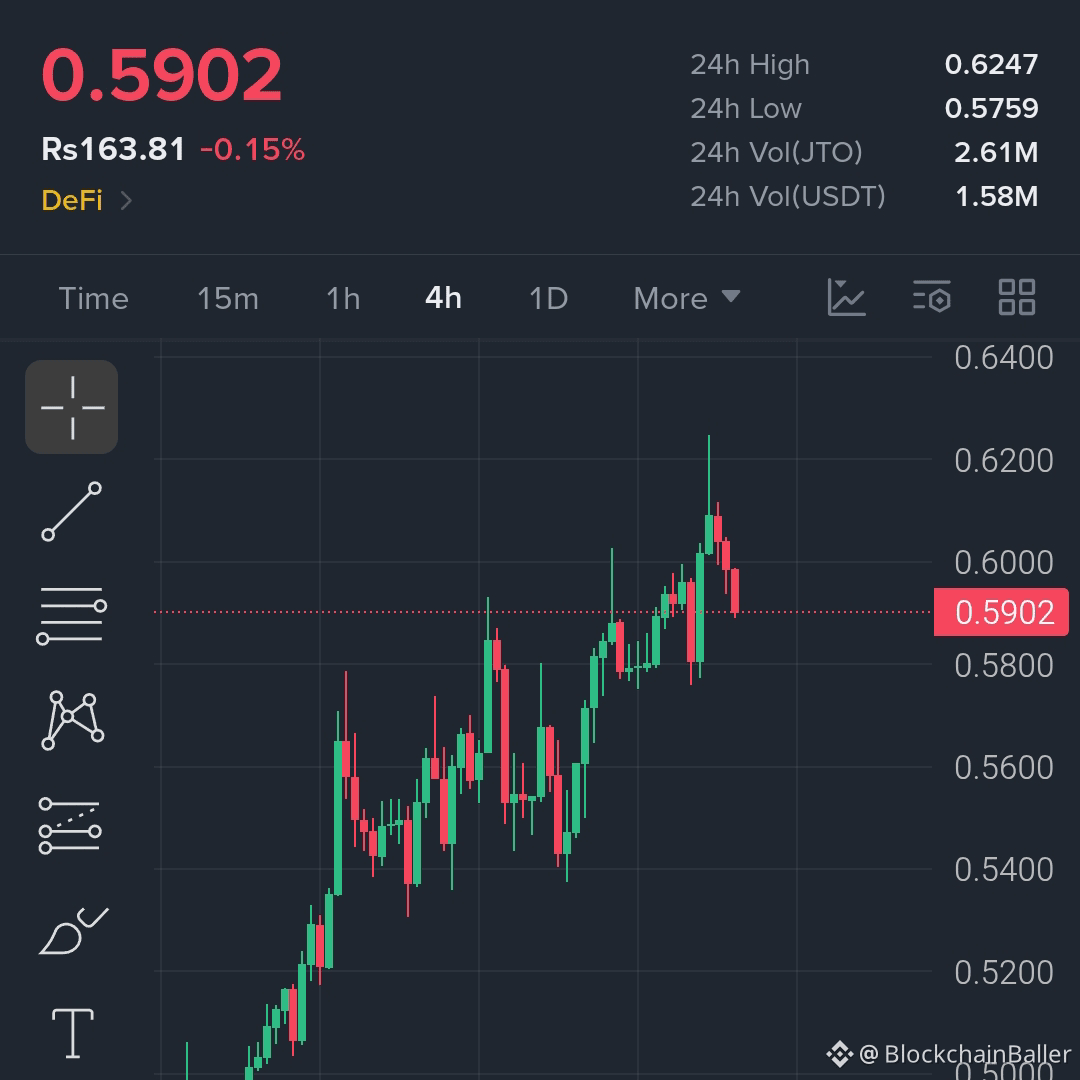Select the 4h interval
Image resolution: width=1080 pixels, height=1080 pixels.
coord(444,298)
